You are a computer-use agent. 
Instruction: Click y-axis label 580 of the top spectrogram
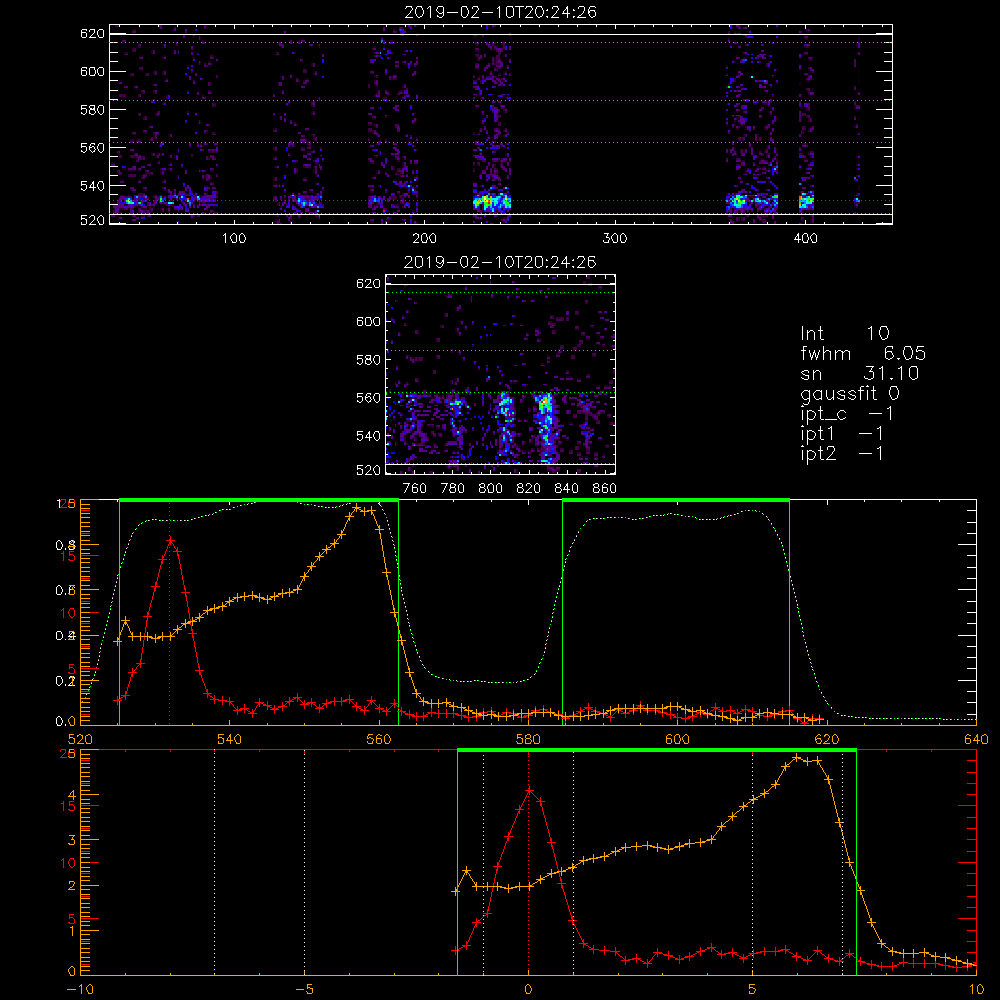[x=92, y=110]
